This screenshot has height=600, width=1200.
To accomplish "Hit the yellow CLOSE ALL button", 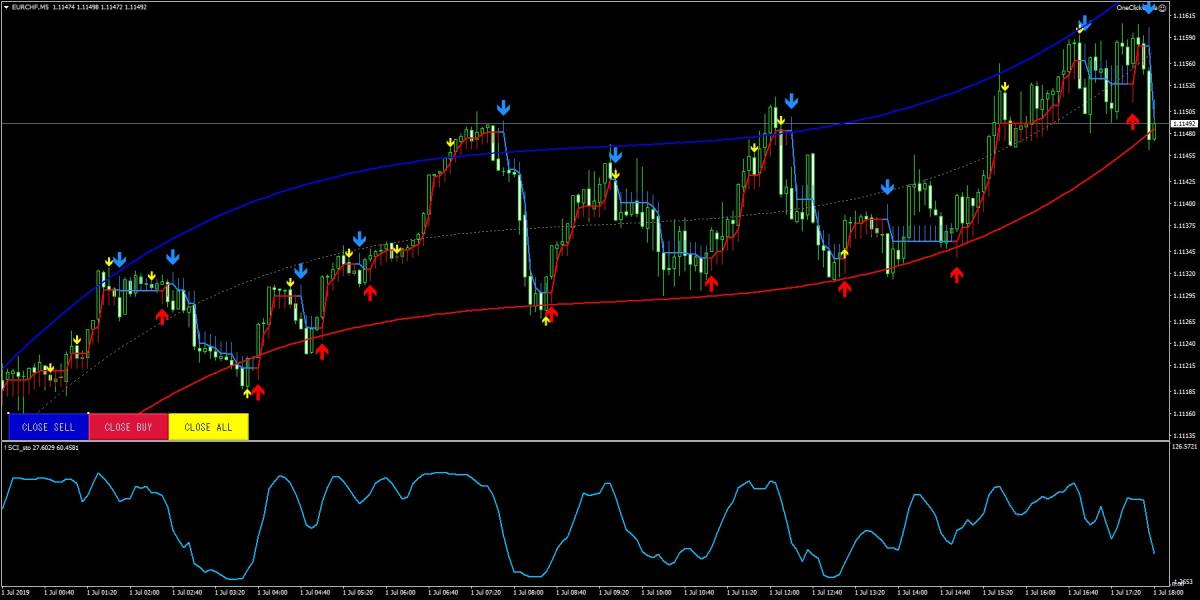I will point(208,427).
